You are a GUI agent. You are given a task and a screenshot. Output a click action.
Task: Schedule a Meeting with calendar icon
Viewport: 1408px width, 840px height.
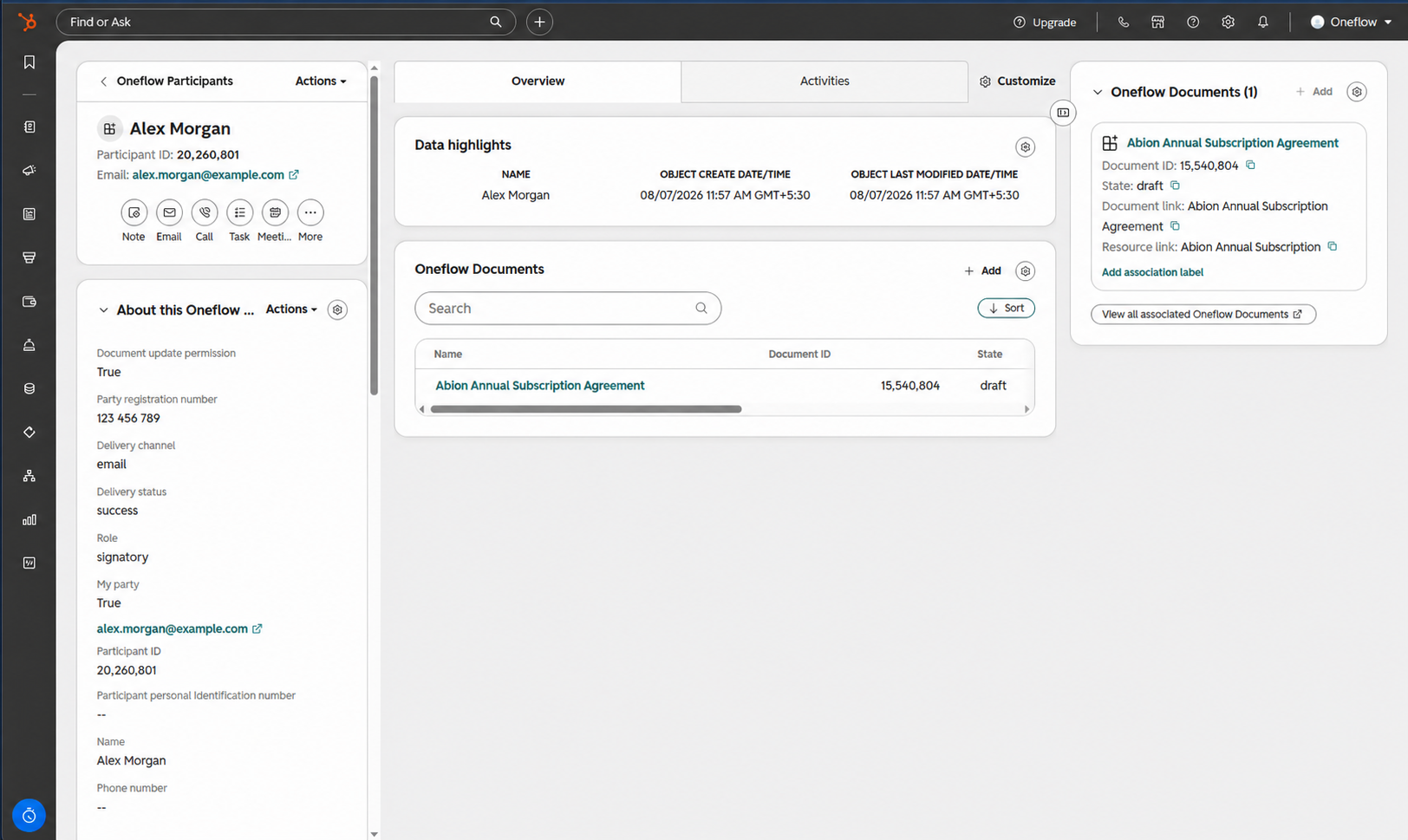pyautogui.click(x=275, y=212)
